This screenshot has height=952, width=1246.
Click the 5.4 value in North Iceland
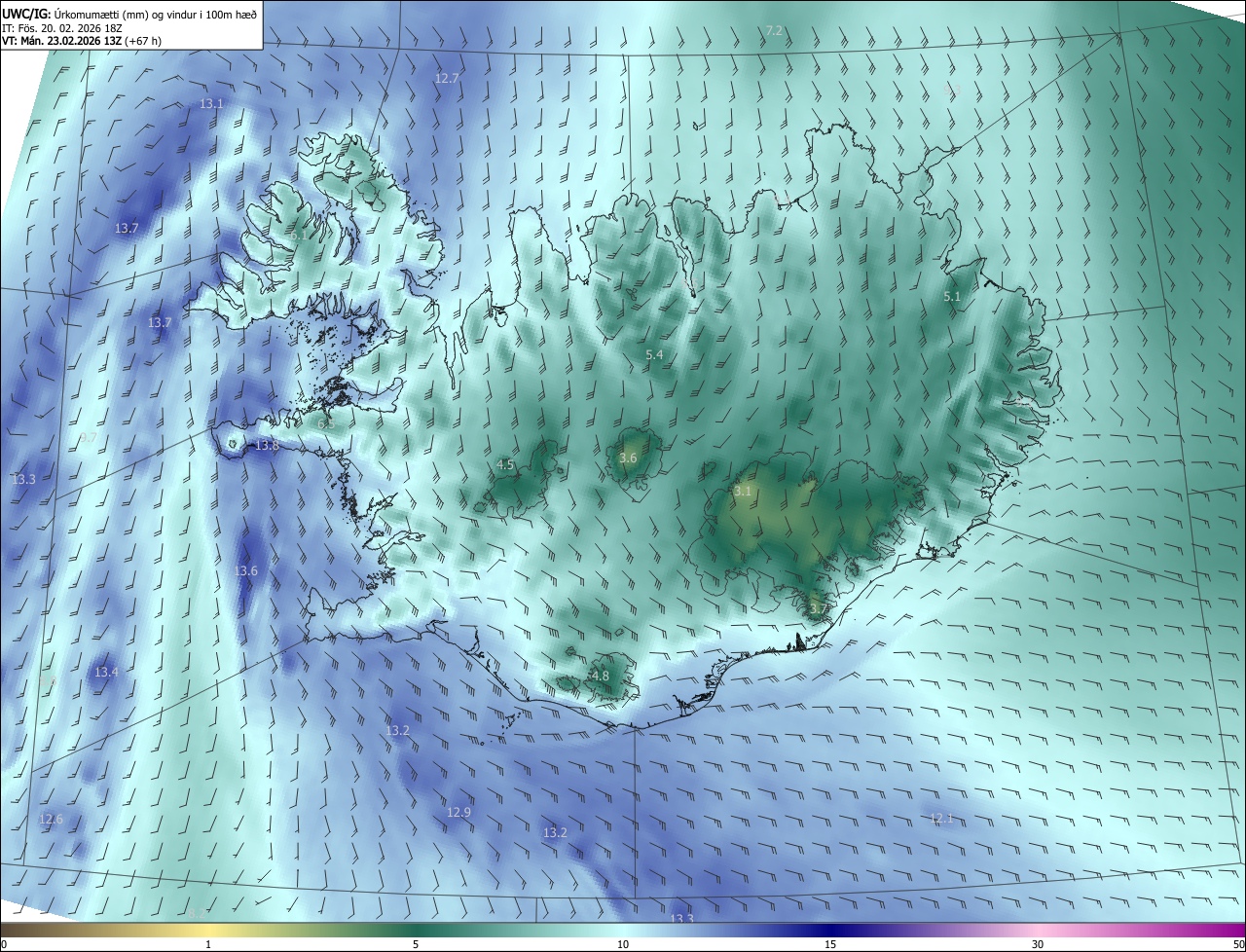tap(654, 355)
